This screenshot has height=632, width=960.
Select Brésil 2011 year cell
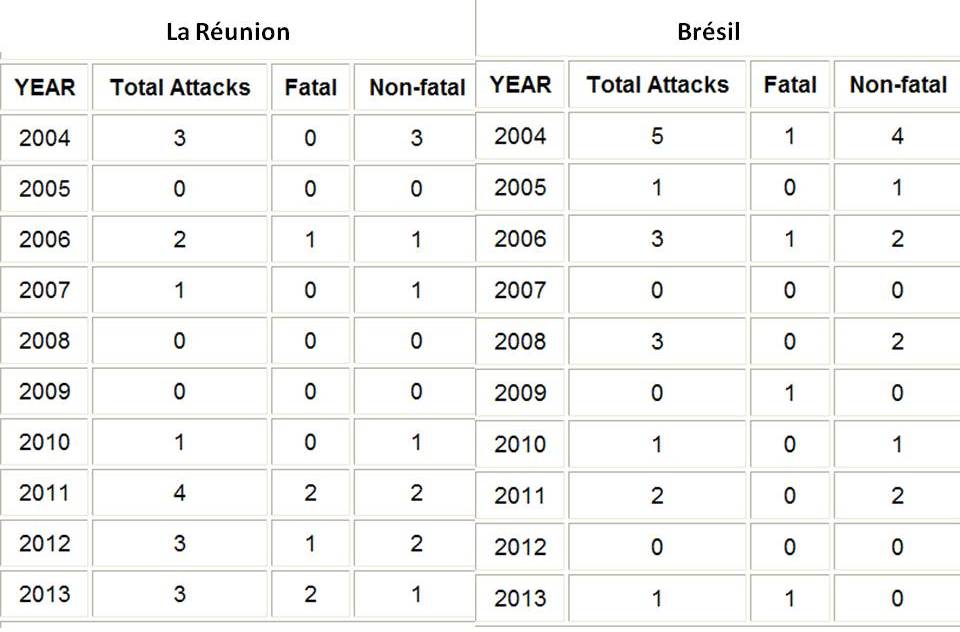(x=521, y=495)
